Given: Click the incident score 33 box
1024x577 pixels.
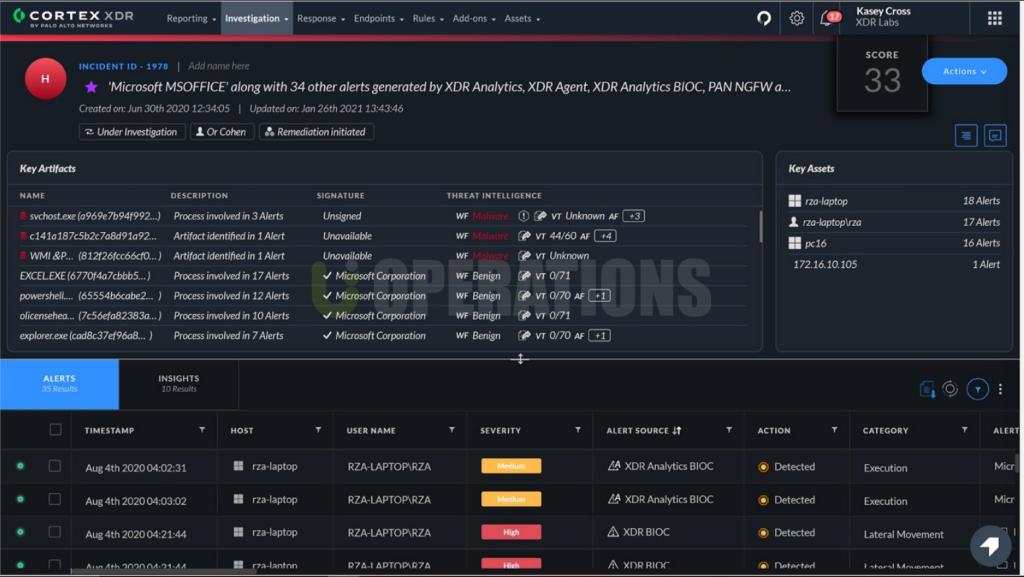Looking at the screenshot, I should (882, 72).
